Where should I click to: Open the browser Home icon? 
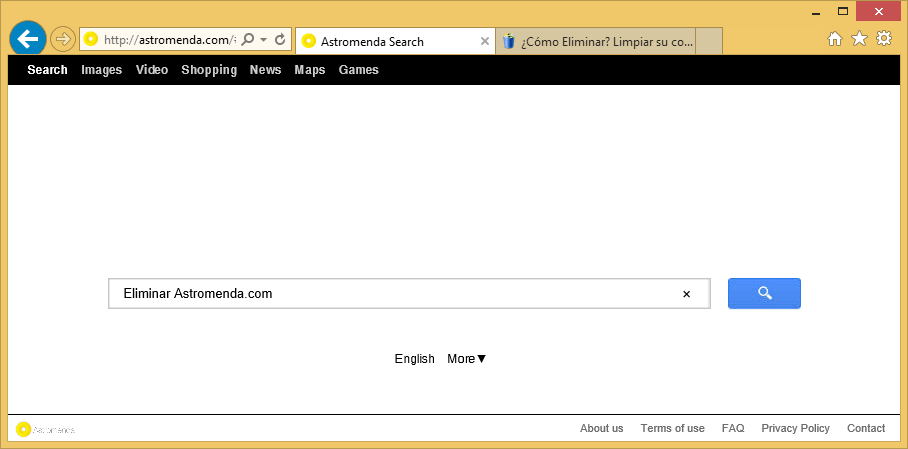tap(834, 39)
